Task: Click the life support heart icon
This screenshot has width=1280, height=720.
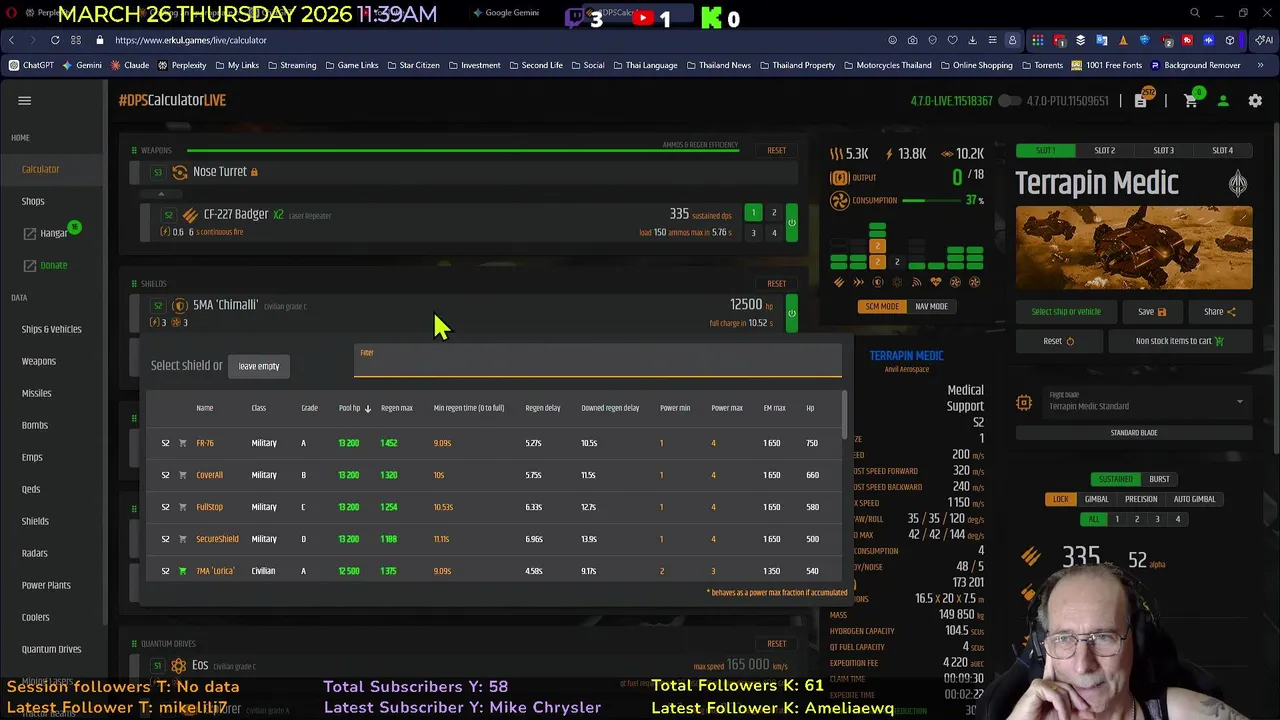Action: point(935,282)
